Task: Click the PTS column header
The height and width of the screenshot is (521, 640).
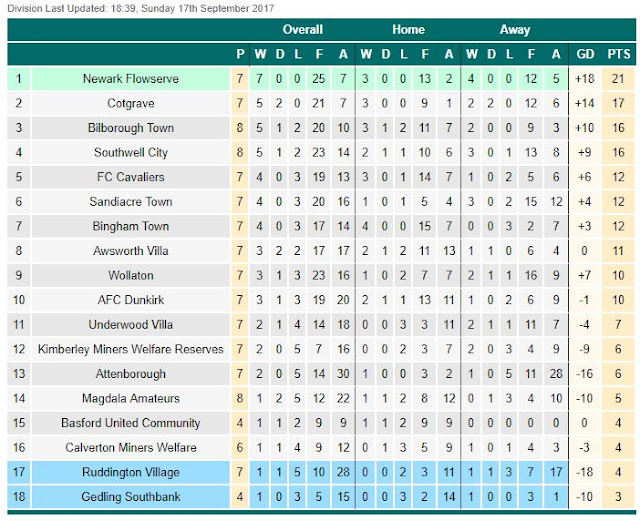Action: pyautogui.click(x=620, y=54)
